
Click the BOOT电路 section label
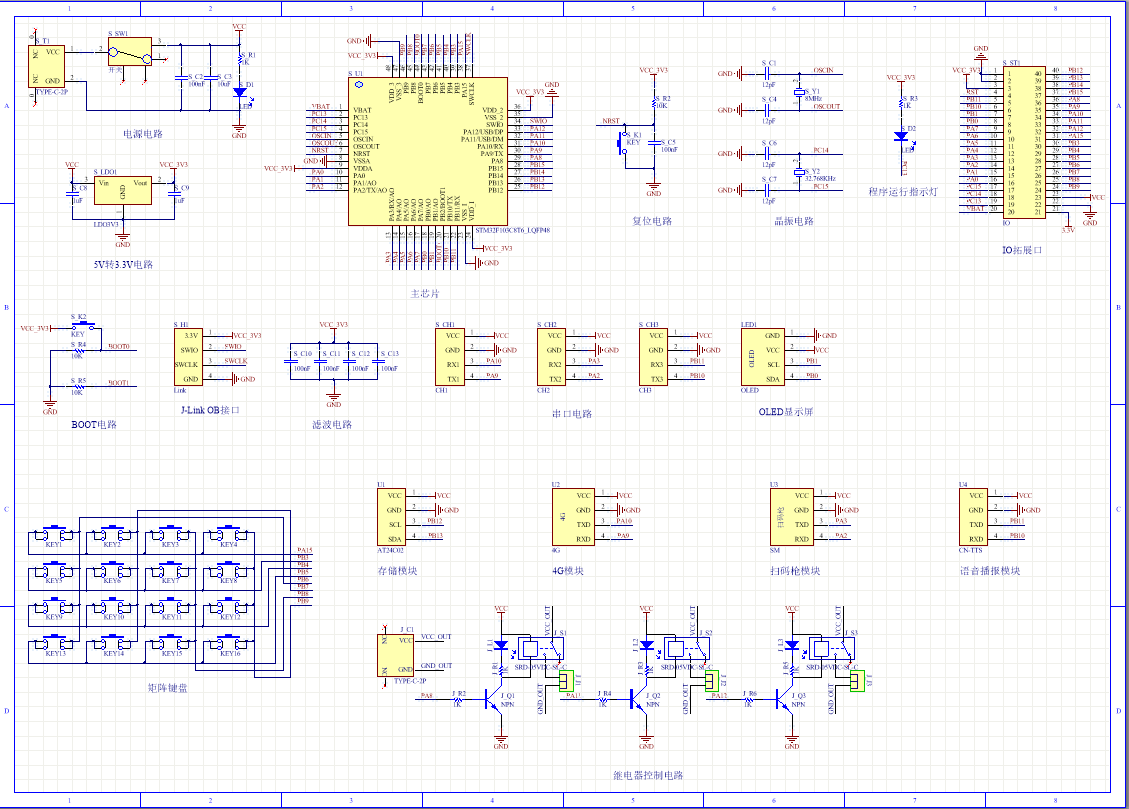(x=94, y=425)
